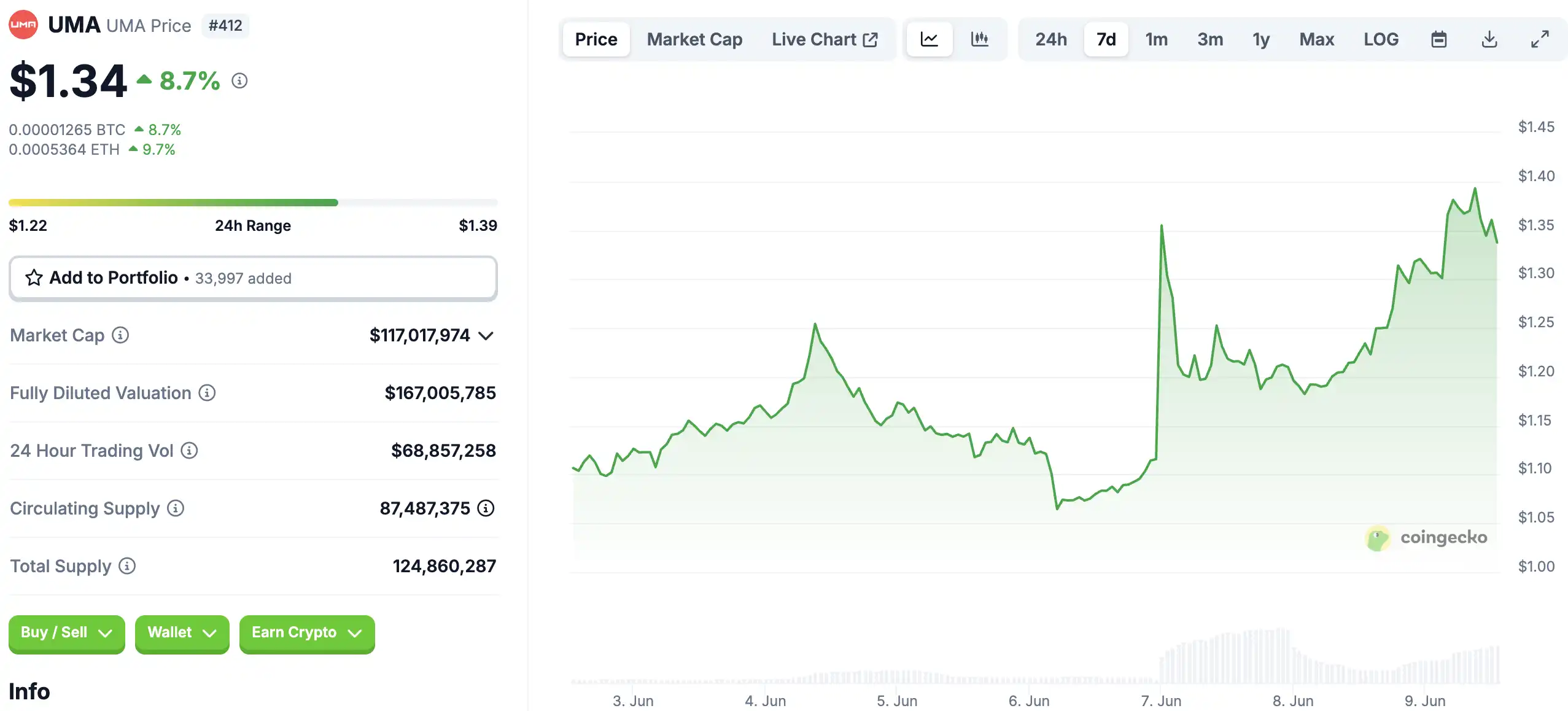Open the calendar date range picker
Image resolution: width=1568 pixels, height=711 pixels.
(x=1438, y=39)
